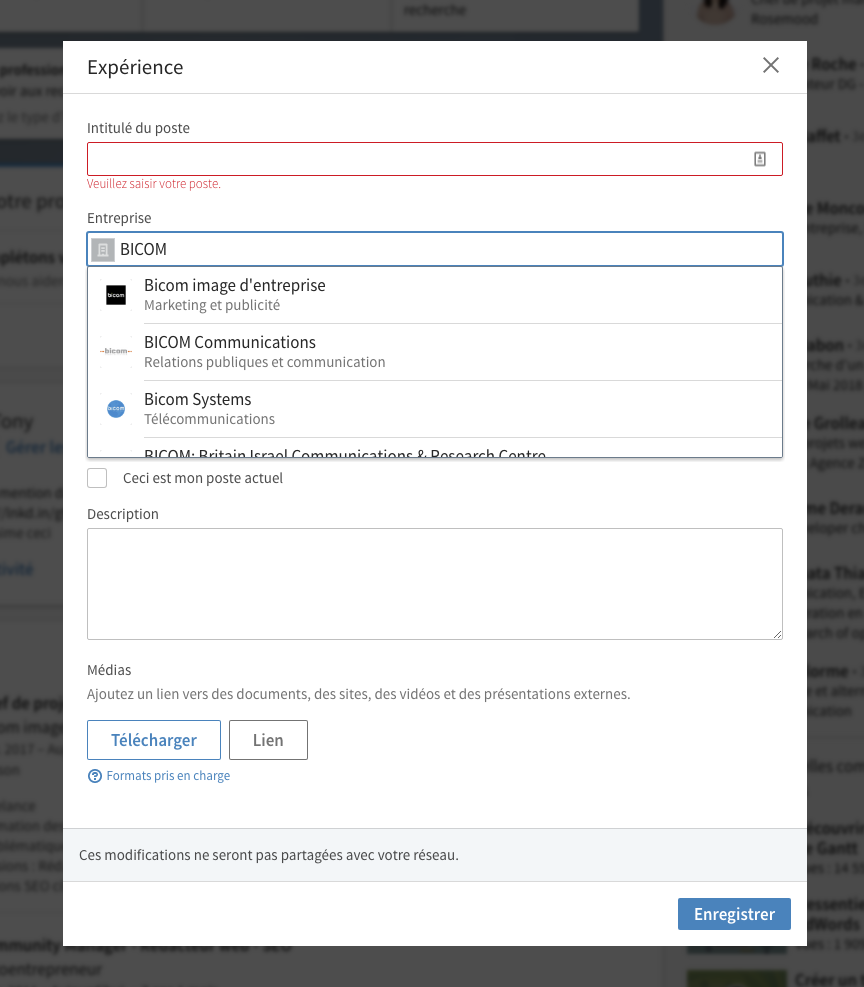Click the Lien button
This screenshot has height=987, width=864.
(x=268, y=740)
